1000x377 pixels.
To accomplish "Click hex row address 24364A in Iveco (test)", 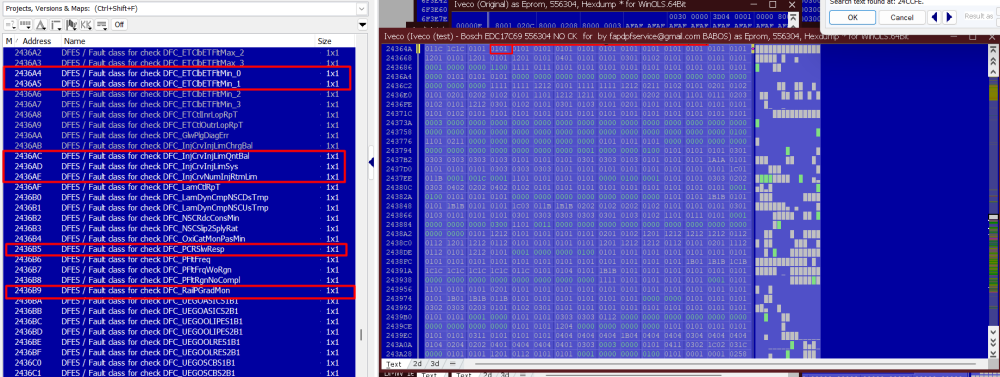I will click(399, 48).
